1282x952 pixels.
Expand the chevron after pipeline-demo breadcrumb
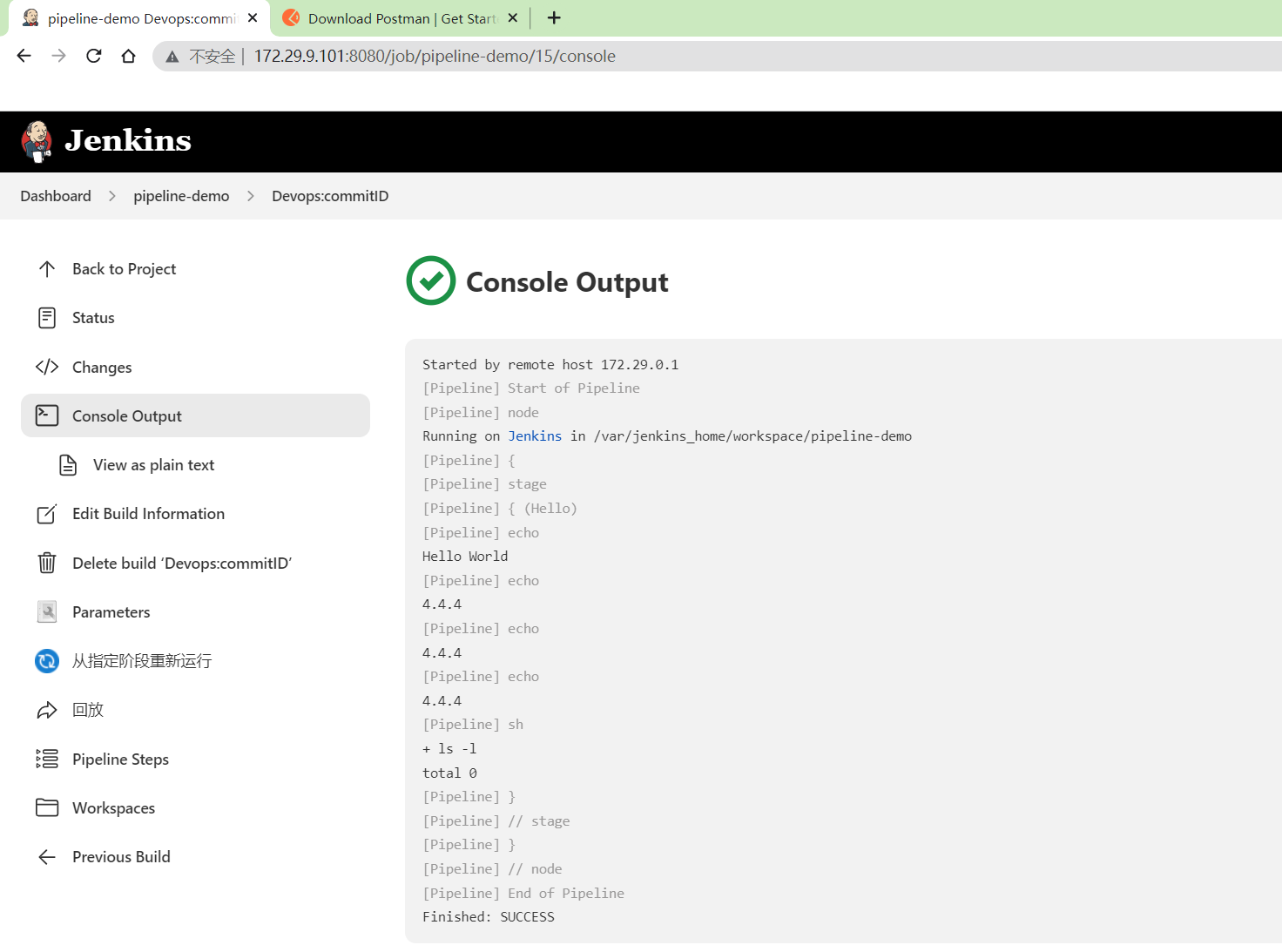click(x=251, y=196)
